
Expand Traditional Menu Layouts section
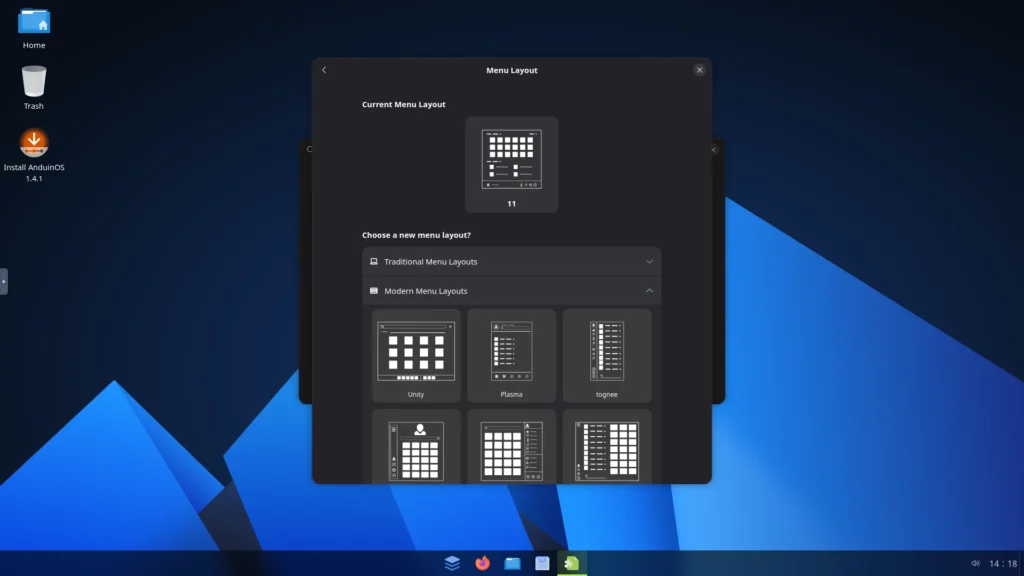[x=511, y=261]
